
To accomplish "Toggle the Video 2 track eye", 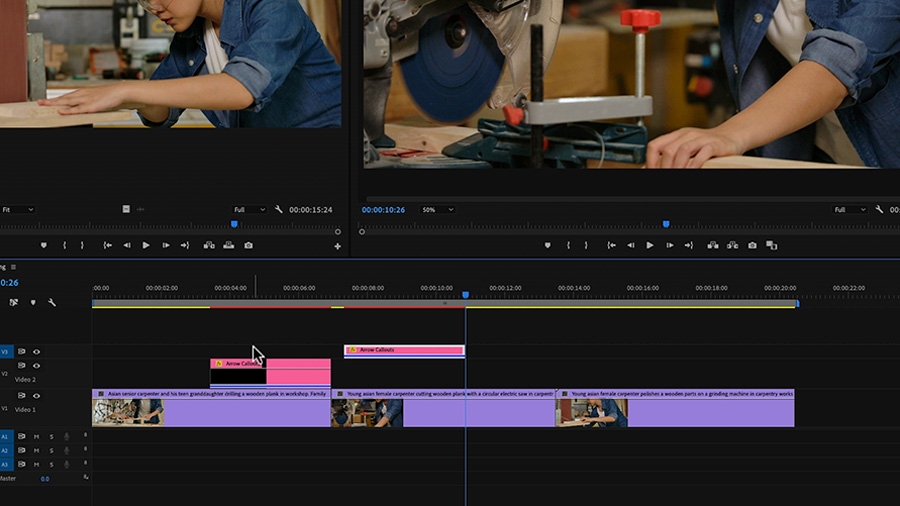I will [x=36, y=366].
